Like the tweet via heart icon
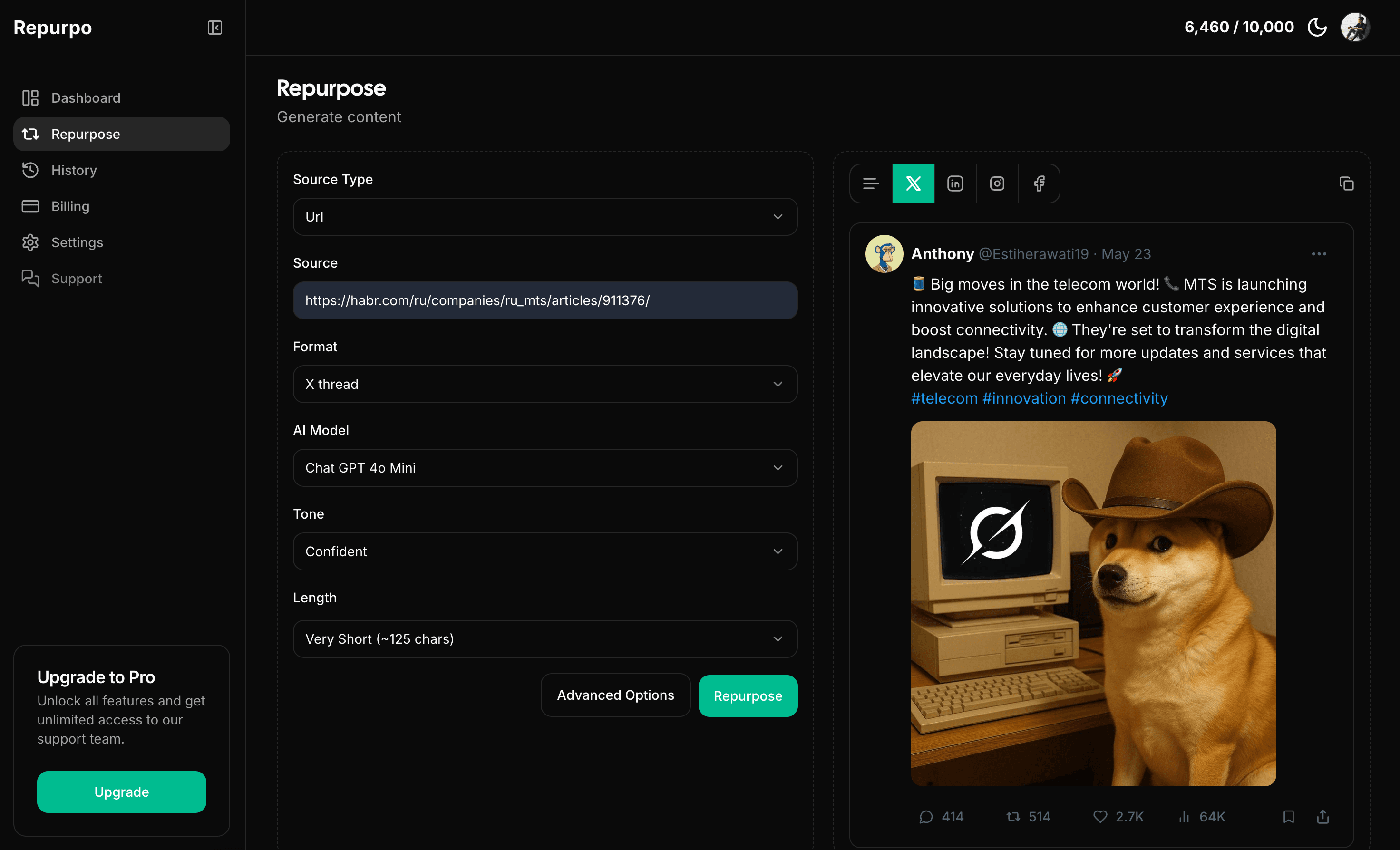1400x850 pixels. [1100, 816]
